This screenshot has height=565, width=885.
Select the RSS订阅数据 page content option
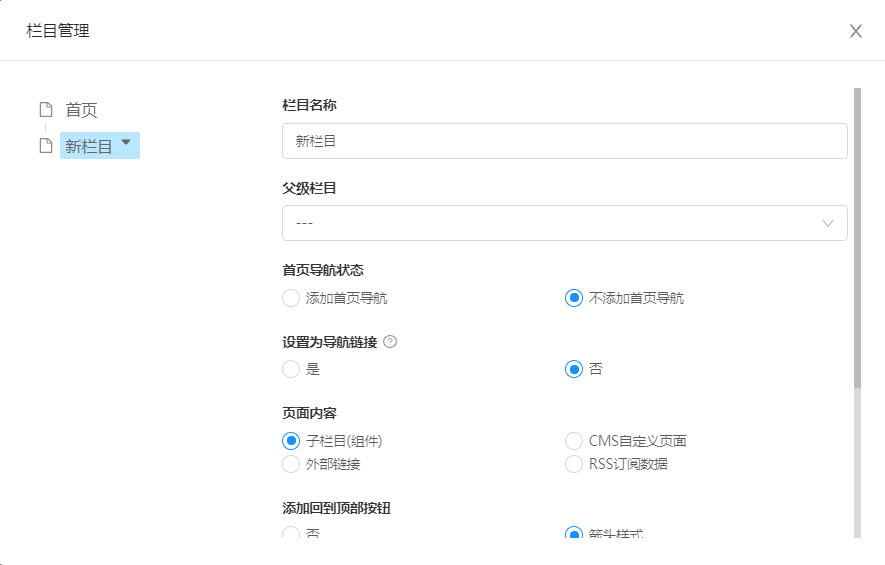pyautogui.click(x=574, y=464)
